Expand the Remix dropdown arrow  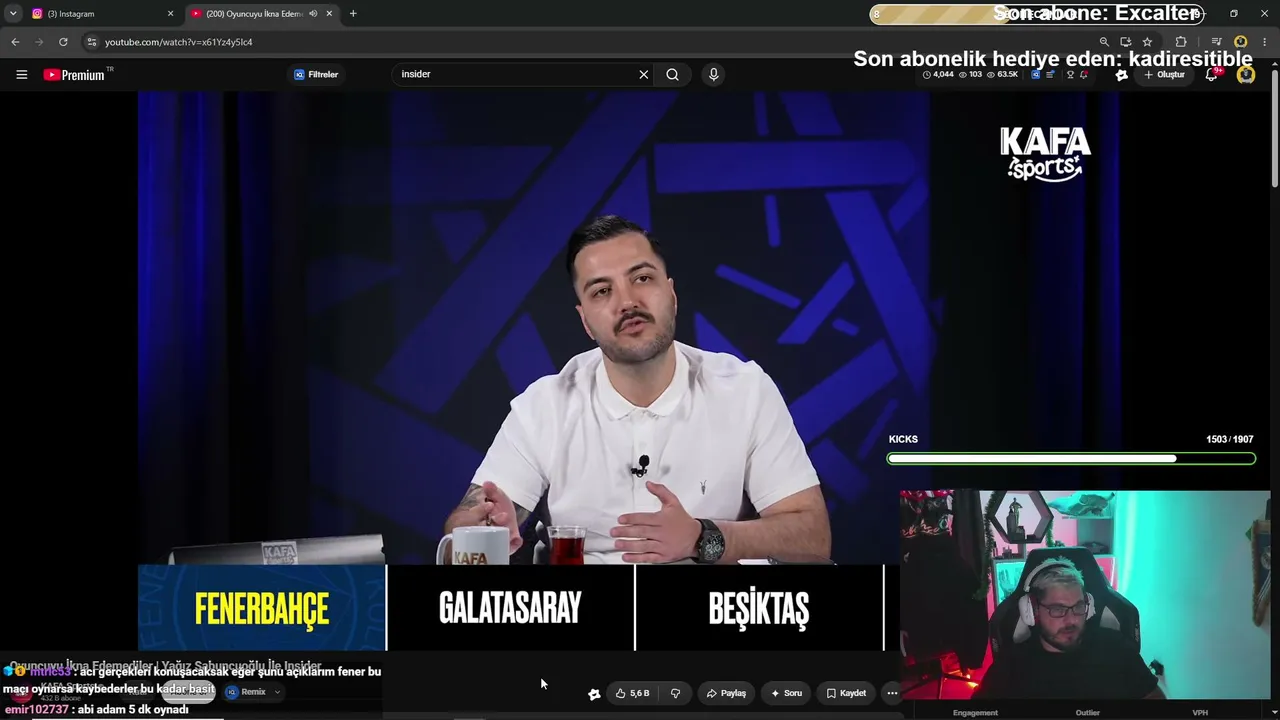point(277,692)
